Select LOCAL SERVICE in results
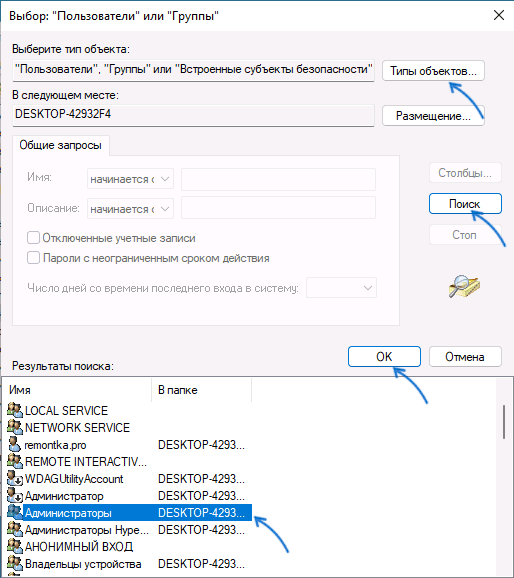 click(x=66, y=410)
